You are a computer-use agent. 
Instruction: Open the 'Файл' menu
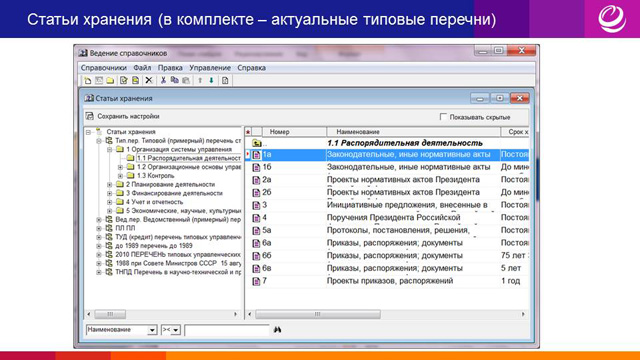coord(142,68)
